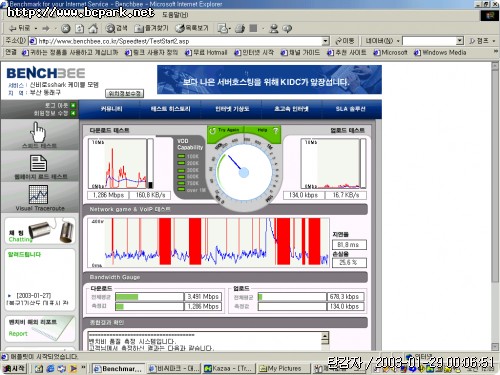Click the Print icon in IE toolbar

[x=240, y=29]
